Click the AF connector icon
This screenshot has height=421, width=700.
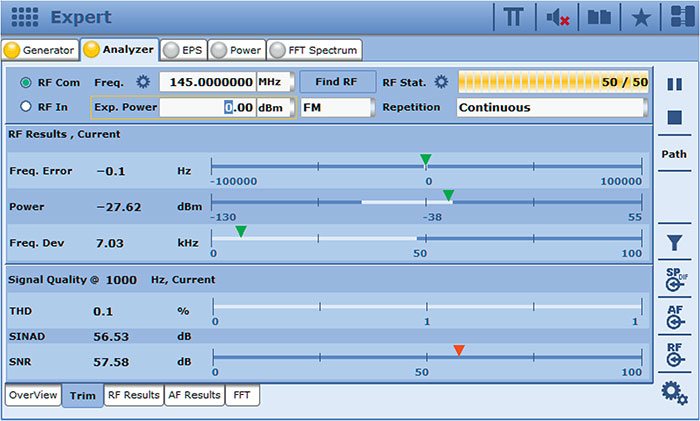click(x=674, y=316)
